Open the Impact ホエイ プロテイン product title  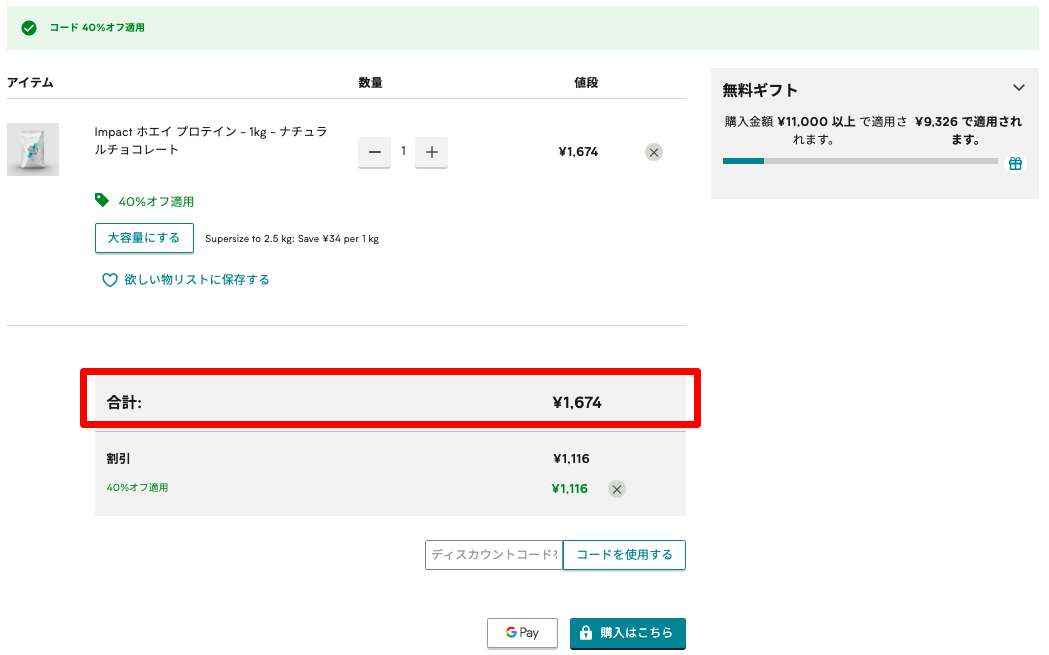[x=211, y=141]
